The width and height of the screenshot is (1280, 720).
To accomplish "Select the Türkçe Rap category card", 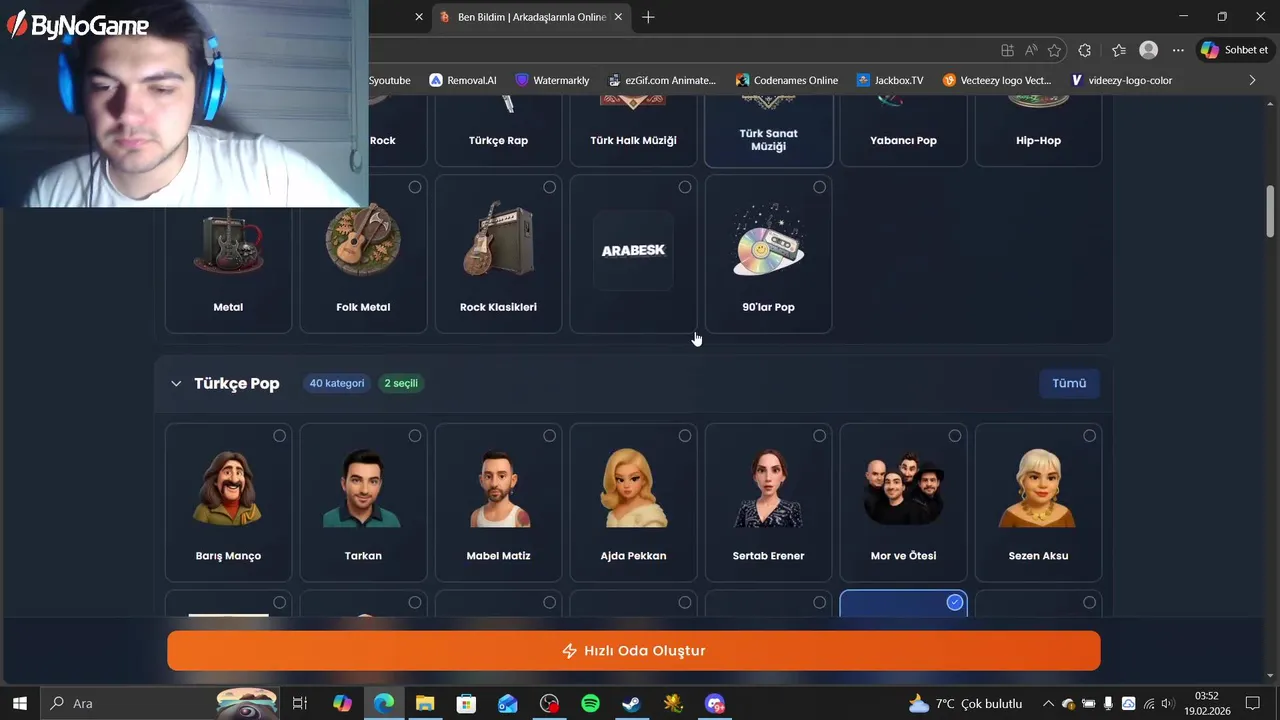I will (x=498, y=130).
